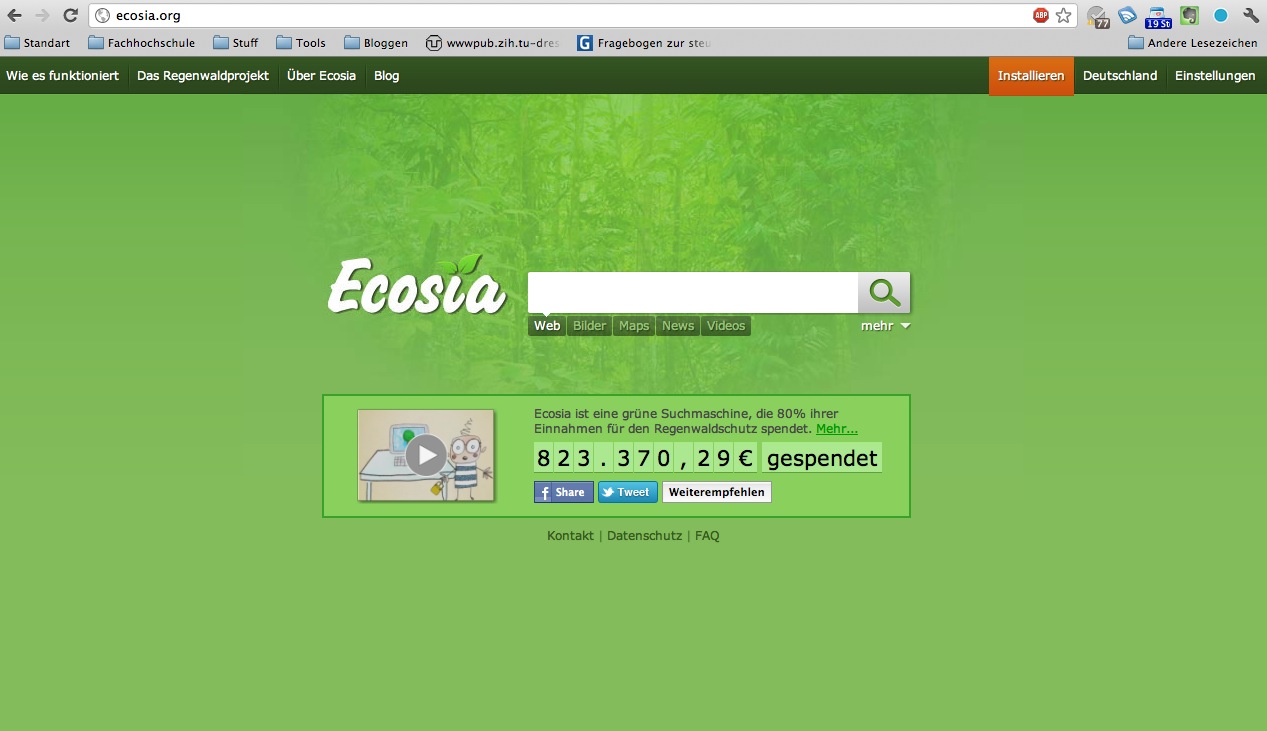Go to Das Regenwaldprojekt
This screenshot has width=1267, height=731.
(x=203, y=76)
